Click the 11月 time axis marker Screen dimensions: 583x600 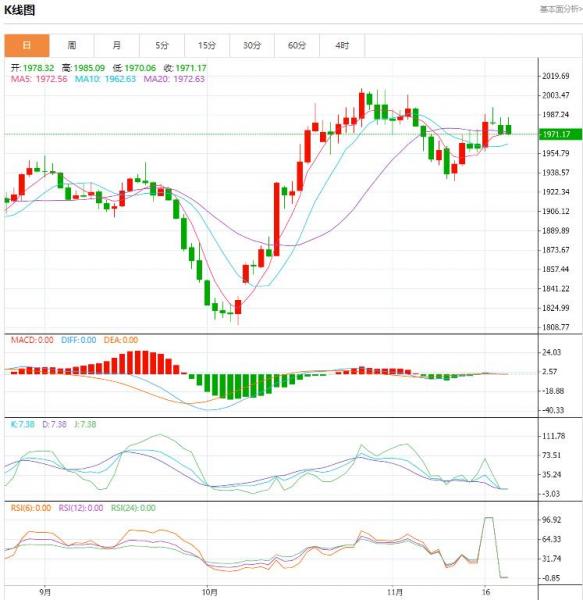click(394, 592)
